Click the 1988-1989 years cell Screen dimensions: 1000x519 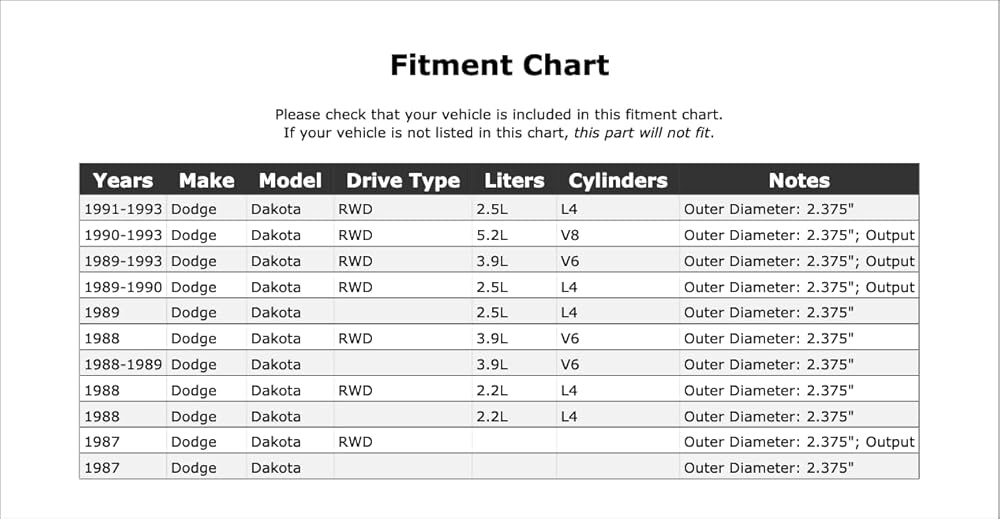[x=123, y=365]
